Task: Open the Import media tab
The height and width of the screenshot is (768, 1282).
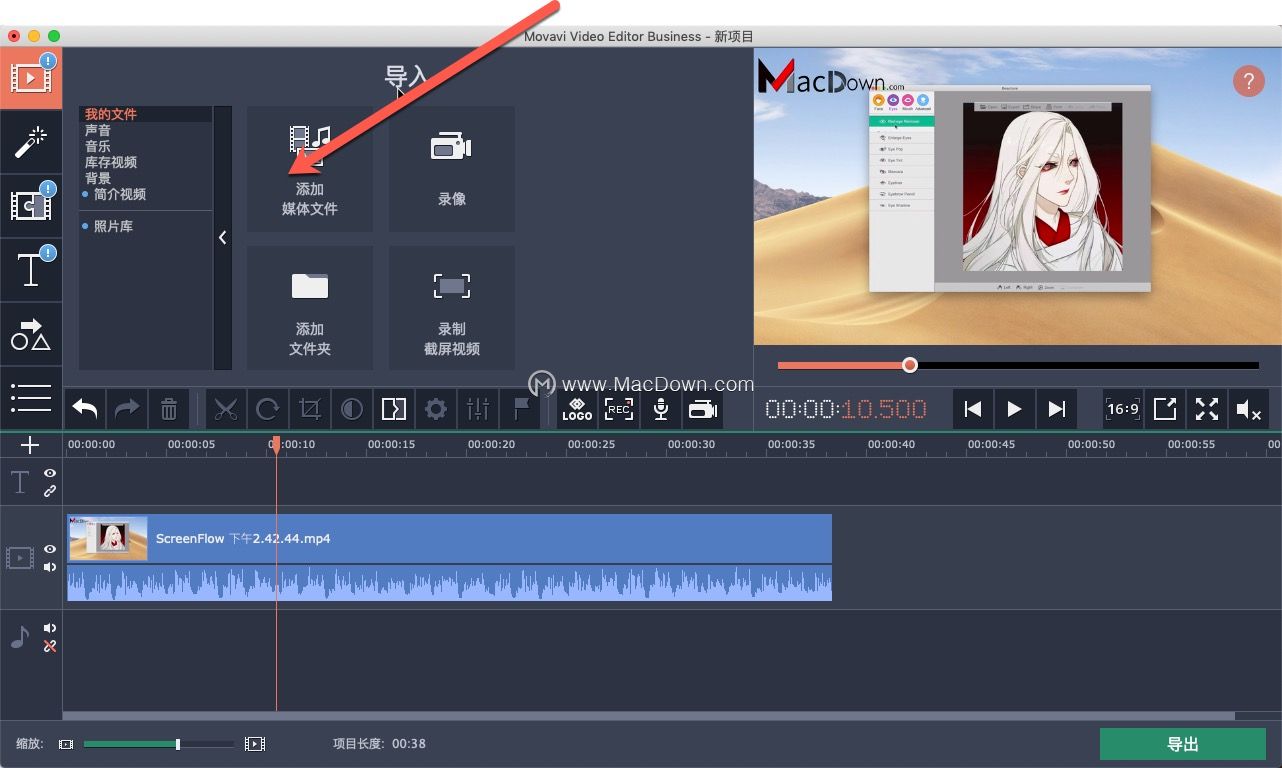Action: point(31,78)
